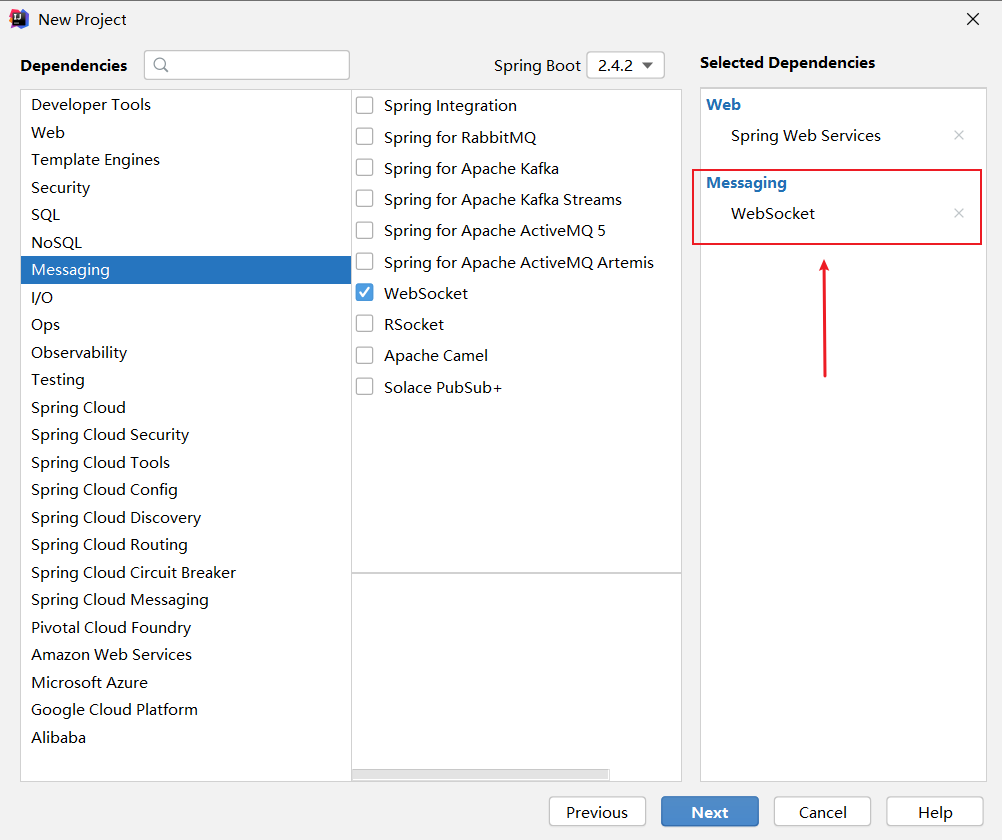Open the Spring Boot version dropdown
This screenshot has height=840, width=1002.
626,65
